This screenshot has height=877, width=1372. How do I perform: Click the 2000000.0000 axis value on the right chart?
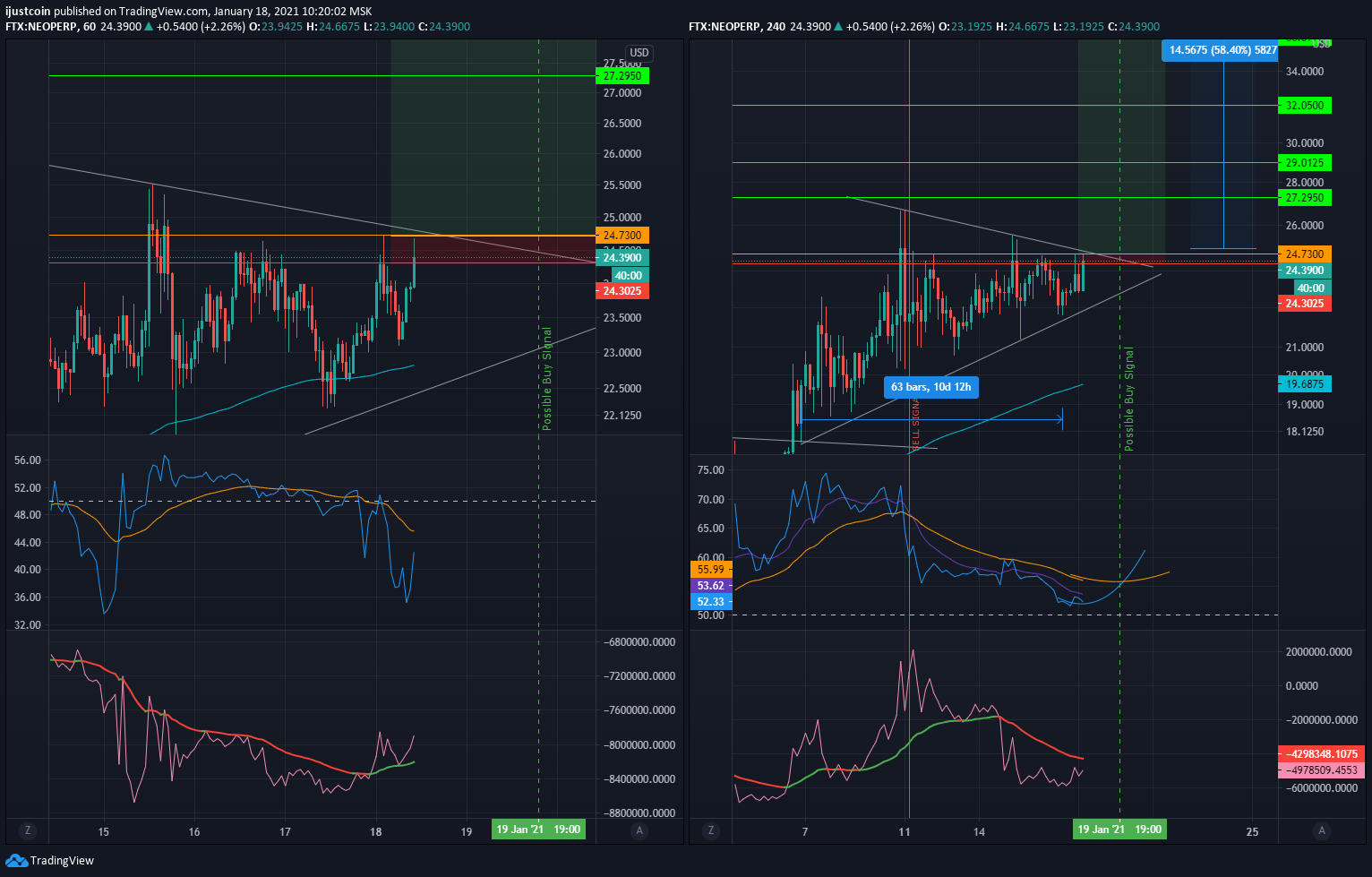click(x=1319, y=652)
